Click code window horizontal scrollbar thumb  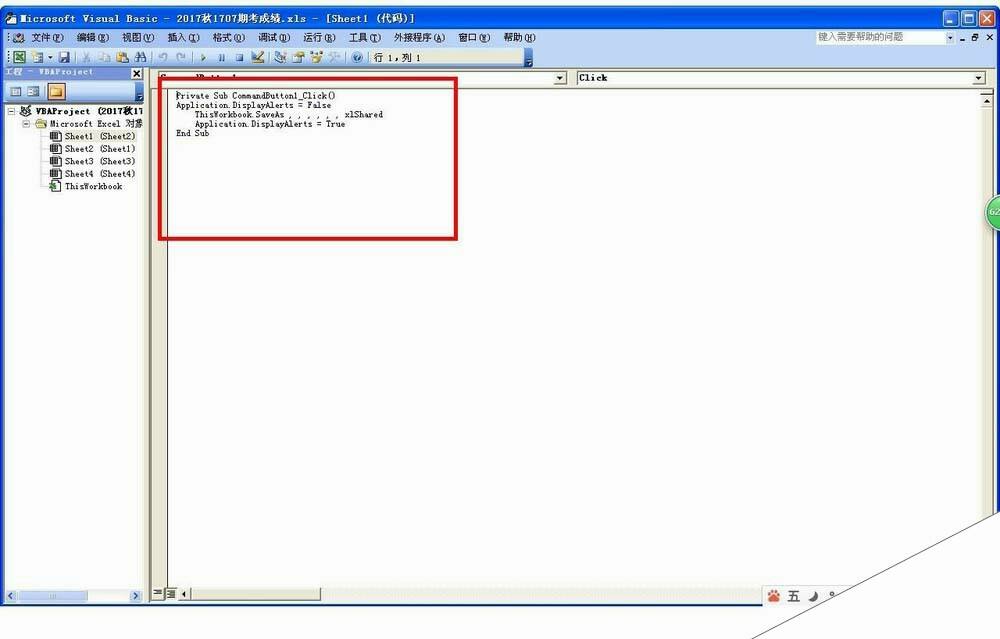click(x=255, y=594)
